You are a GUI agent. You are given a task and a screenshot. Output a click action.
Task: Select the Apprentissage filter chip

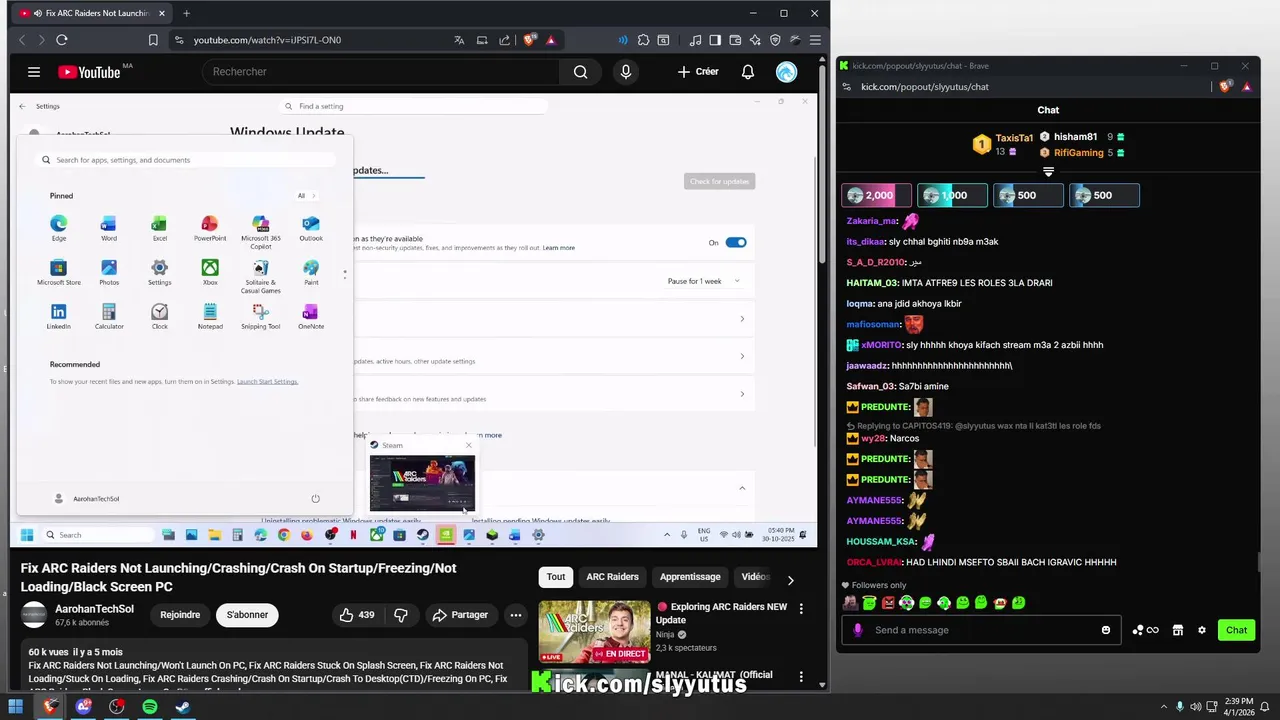point(690,577)
